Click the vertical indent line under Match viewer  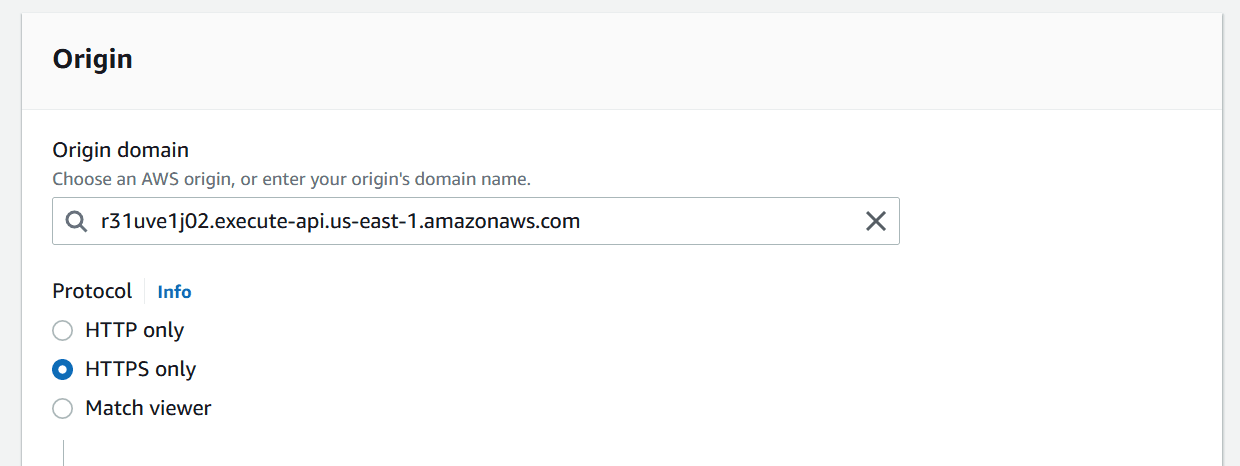click(x=63, y=452)
